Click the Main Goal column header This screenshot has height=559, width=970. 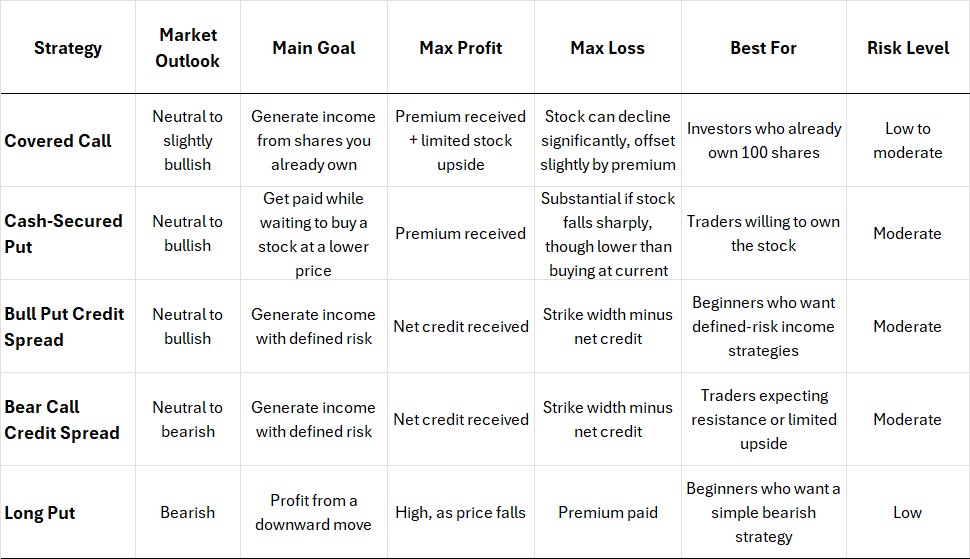click(x=313, y=48)
